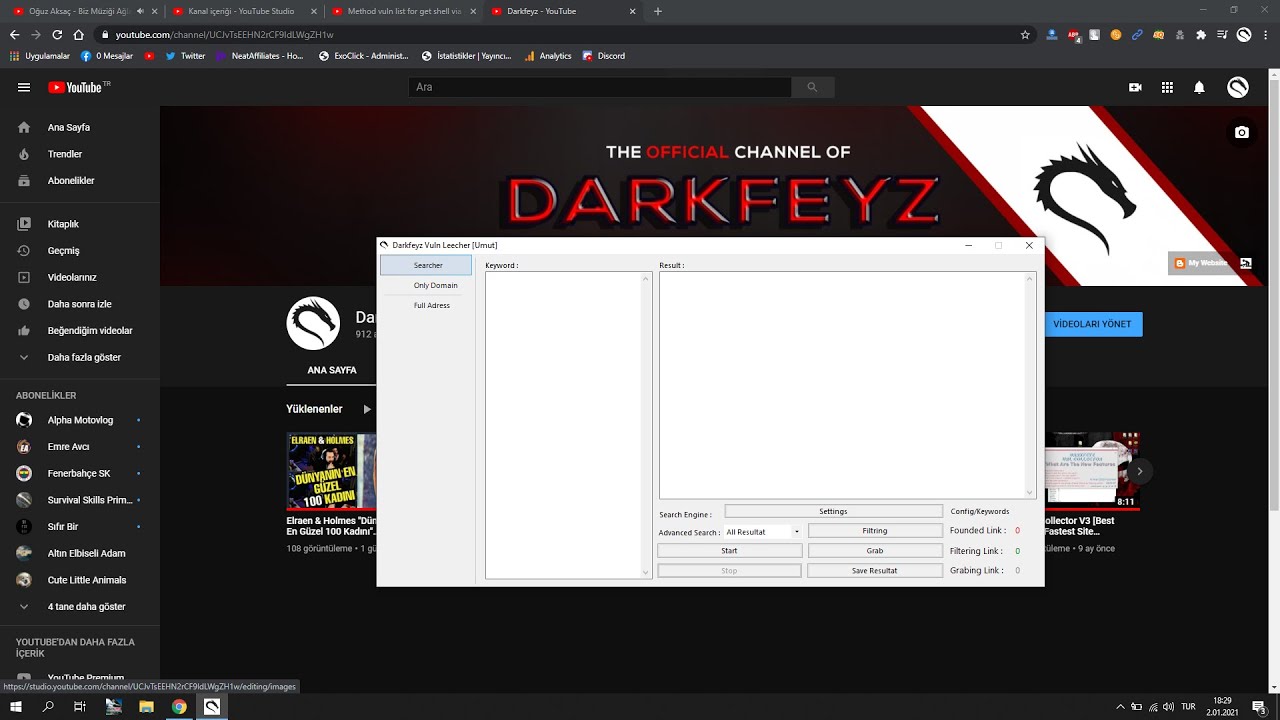Open Kitaplık in the sidebar
Screen dimensions: 1280x720
[80, 224]
